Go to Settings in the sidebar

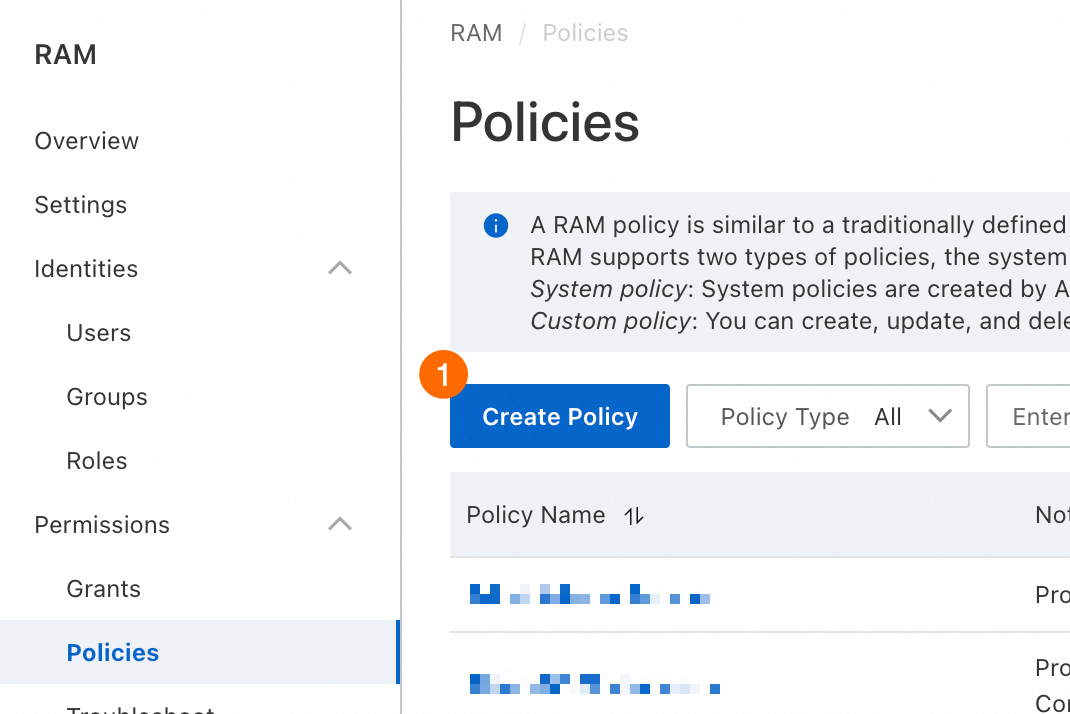click(x=81, y=205)
